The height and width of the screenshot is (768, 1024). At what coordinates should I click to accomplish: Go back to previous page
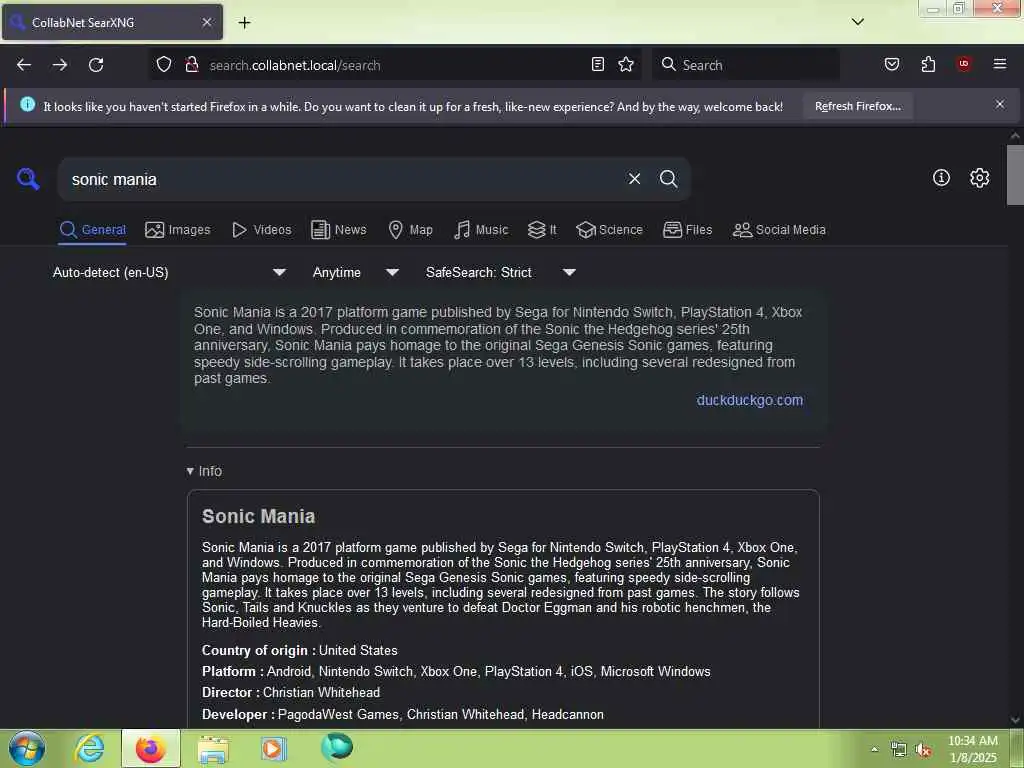pos(24,65)
